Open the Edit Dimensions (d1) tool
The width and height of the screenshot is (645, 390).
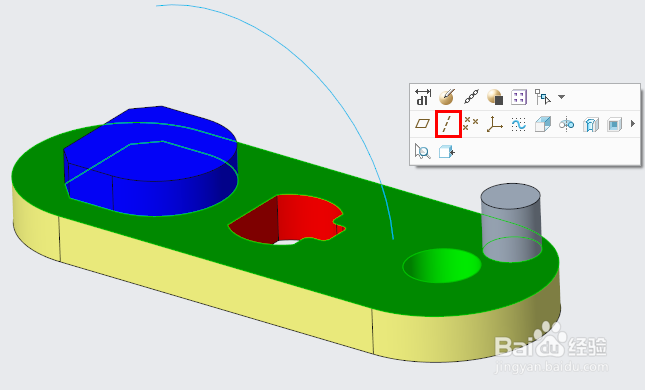(422, 97)
